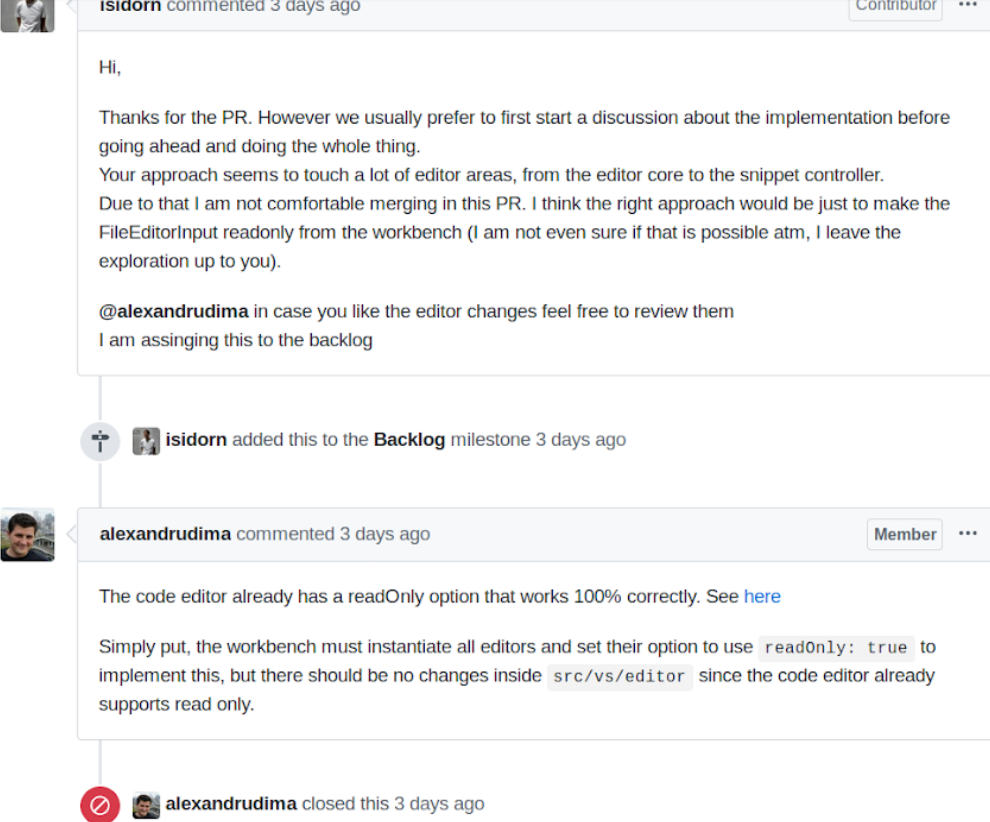Click alexandrudima's small avatar in closed event

(x=146, y=806)
